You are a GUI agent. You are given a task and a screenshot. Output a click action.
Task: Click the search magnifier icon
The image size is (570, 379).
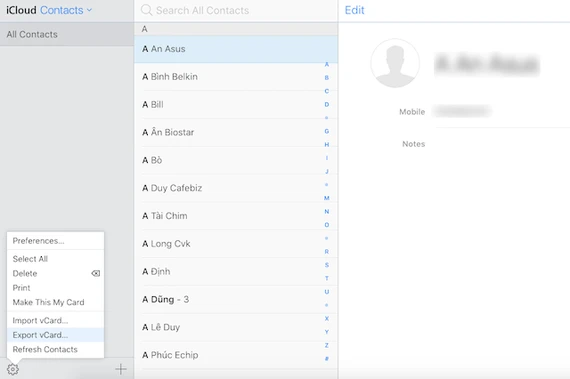click(146, 10)
